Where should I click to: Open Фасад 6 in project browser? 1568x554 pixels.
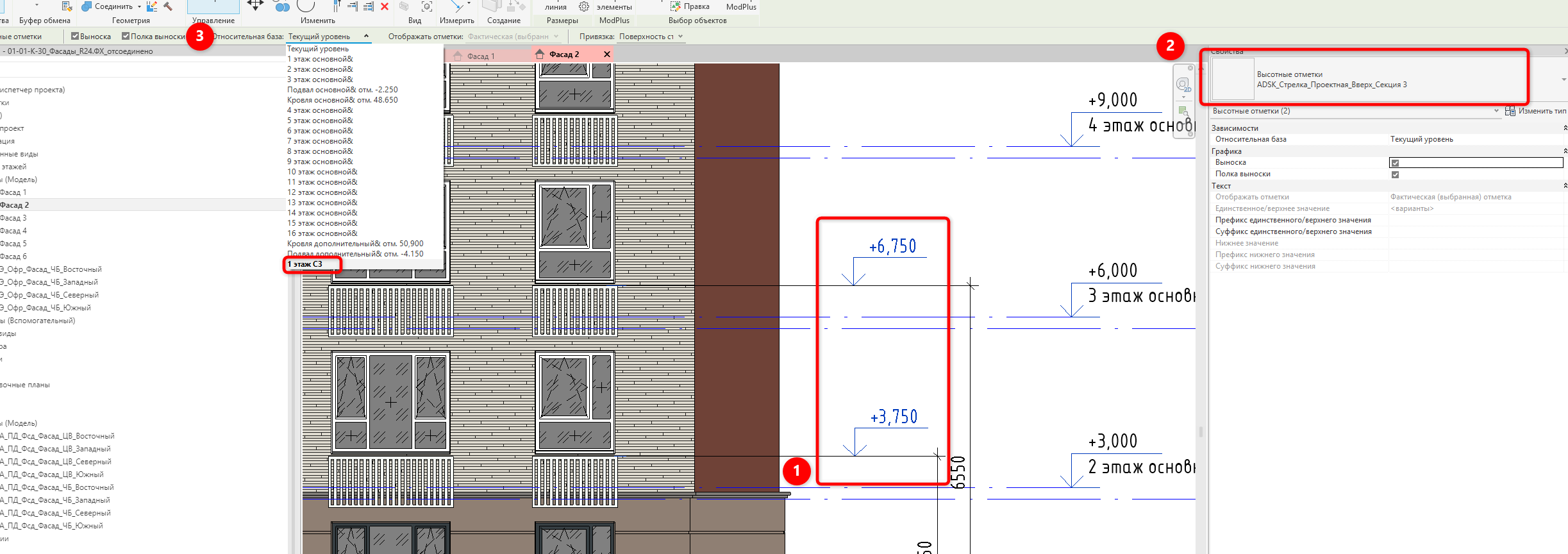click(x=13, y=256)
